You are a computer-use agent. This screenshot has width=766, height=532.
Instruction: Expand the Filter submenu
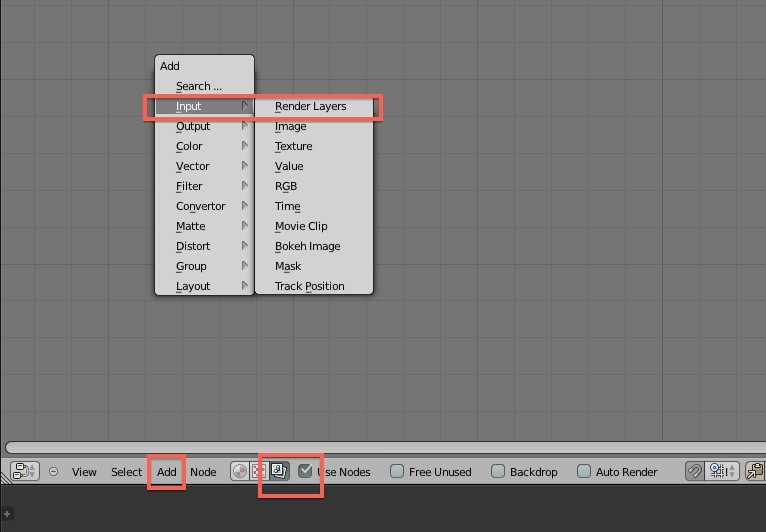[x=205, y=186]
